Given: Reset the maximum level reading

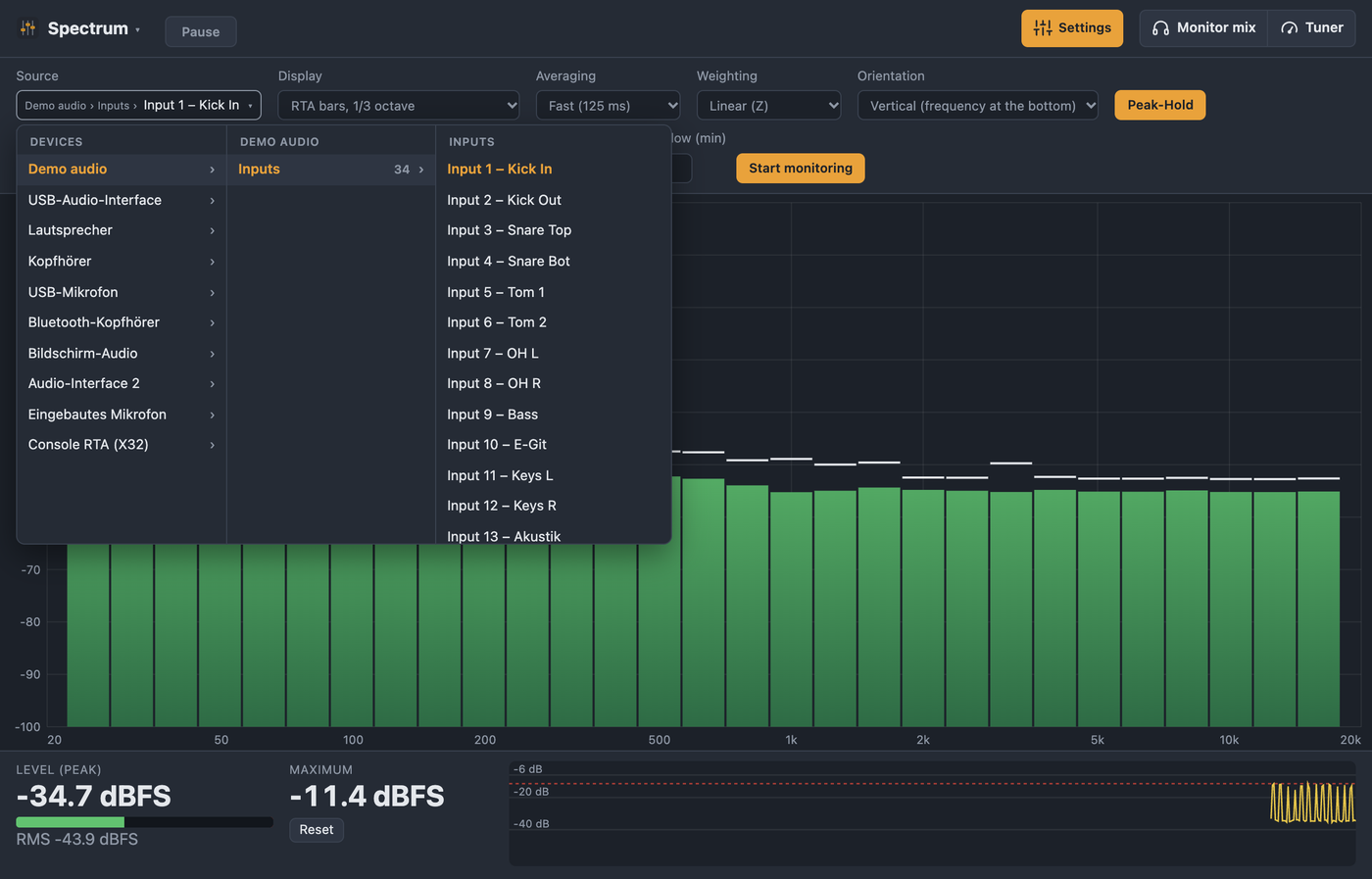Looking at the screenshot, I should pos(317,830).
